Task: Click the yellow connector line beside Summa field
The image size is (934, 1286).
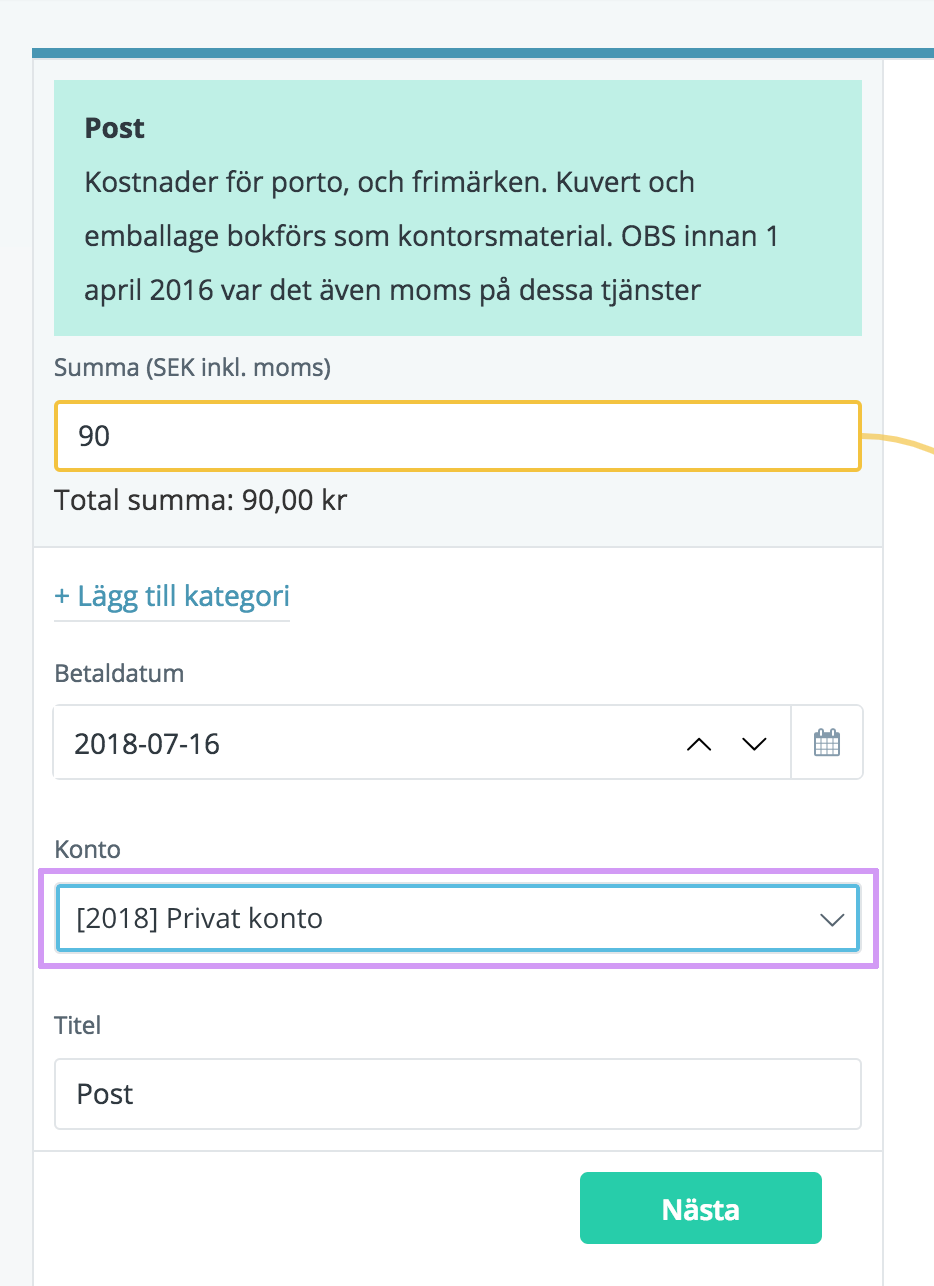Action: pyautogui.click(x=900, y=440)
